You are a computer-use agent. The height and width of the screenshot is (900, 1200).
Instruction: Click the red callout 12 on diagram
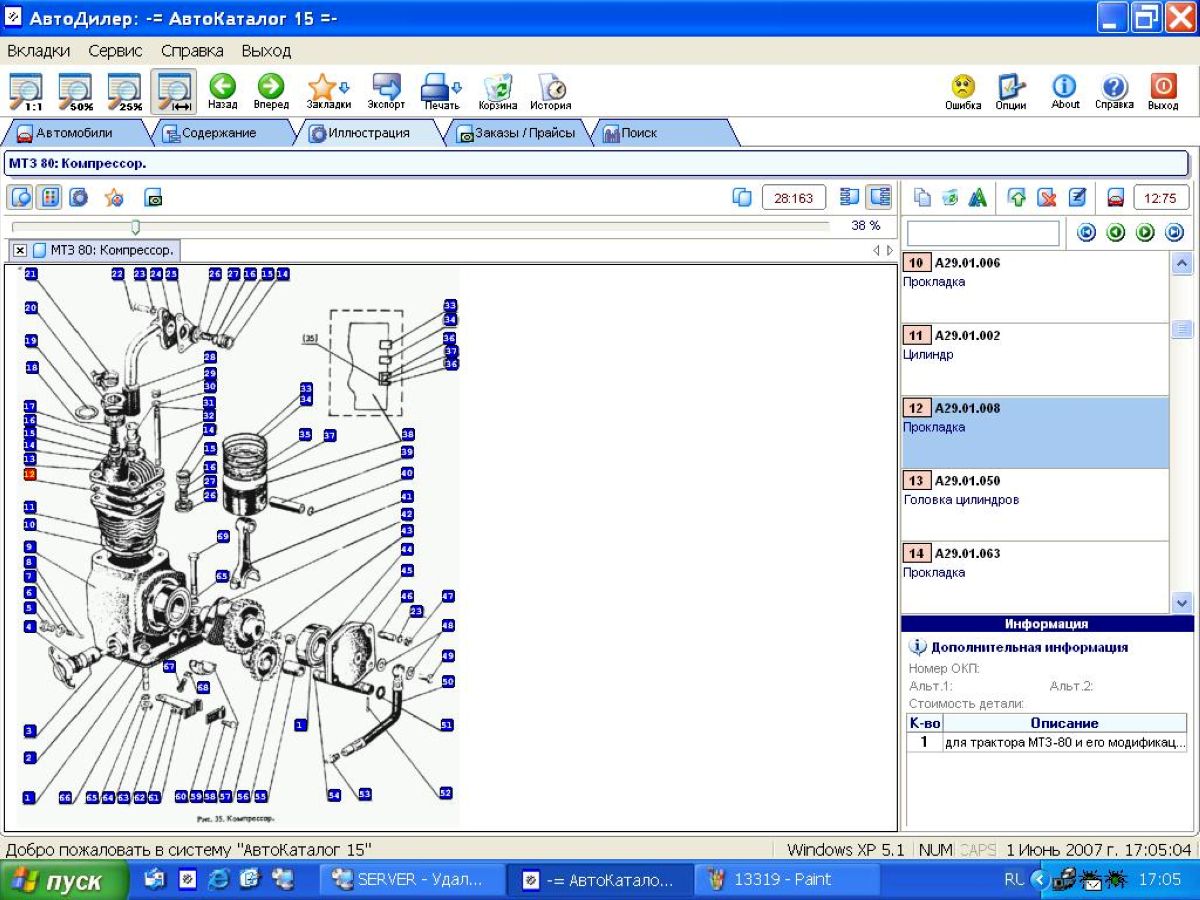pos(30,474)
